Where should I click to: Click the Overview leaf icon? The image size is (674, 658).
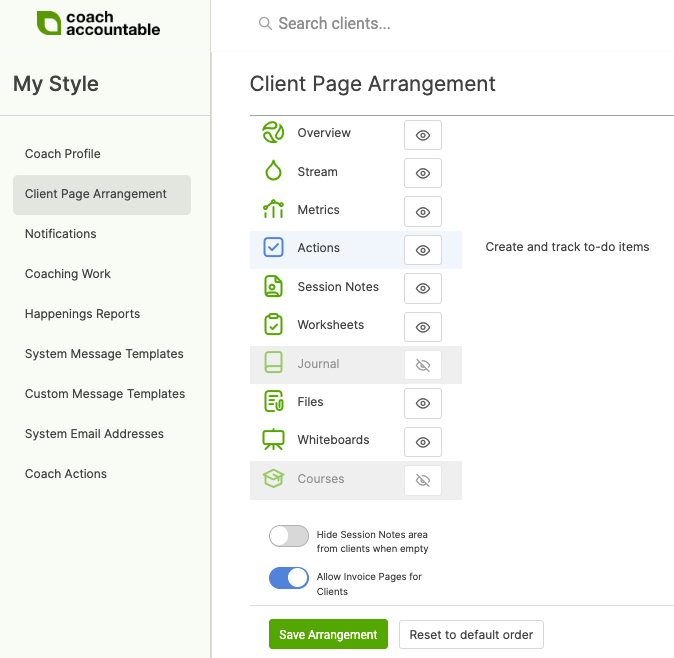click(273, 133)
